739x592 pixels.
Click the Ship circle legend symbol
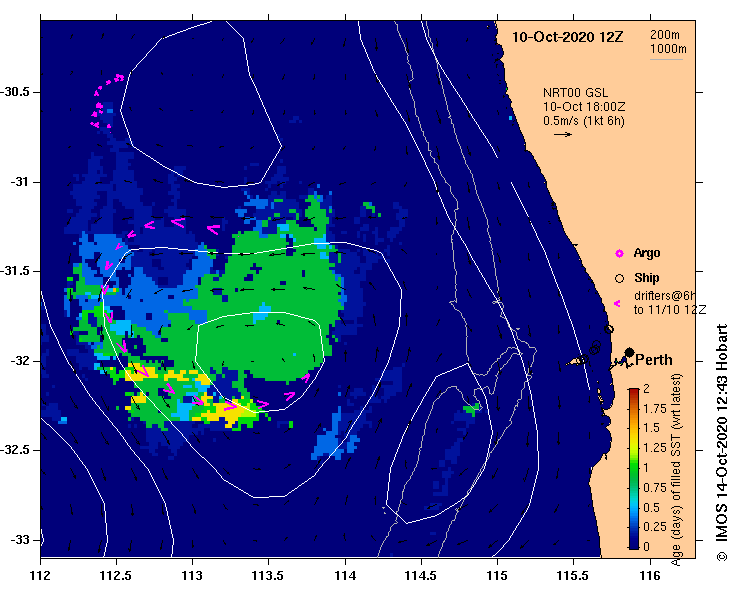tap(619, 279)
